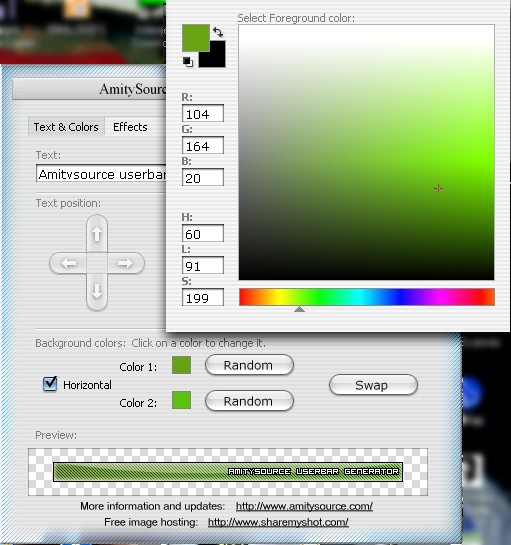The height and width of the screenshot is (545, 511).
Task: Click the Random button for Color 2
Action: coord(249,401)
